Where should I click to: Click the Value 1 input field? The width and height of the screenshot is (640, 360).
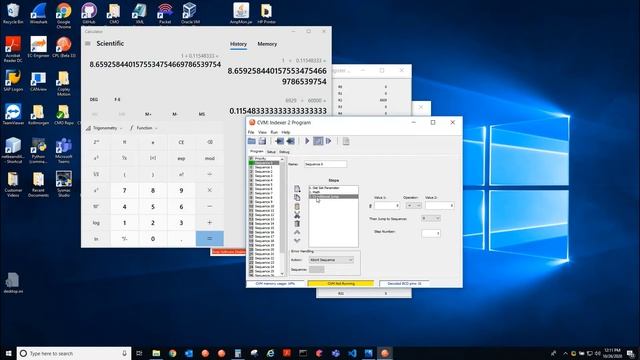(387, 206)
